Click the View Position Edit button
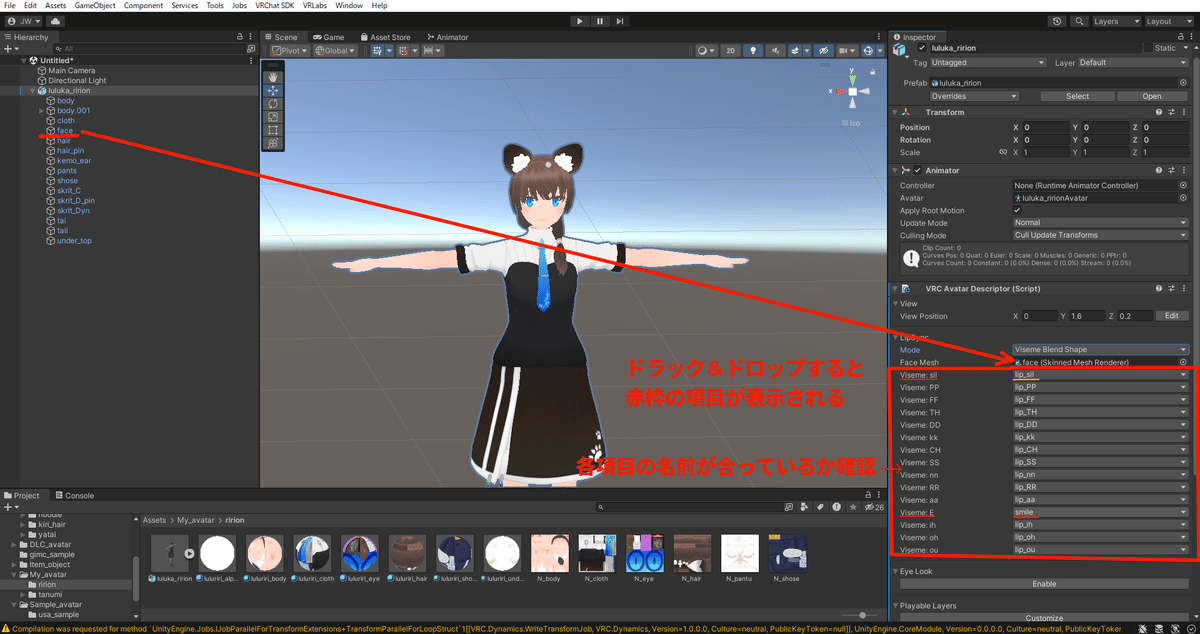The width and height of the screenshot is (1200, 634). [x=1172, y=315]
